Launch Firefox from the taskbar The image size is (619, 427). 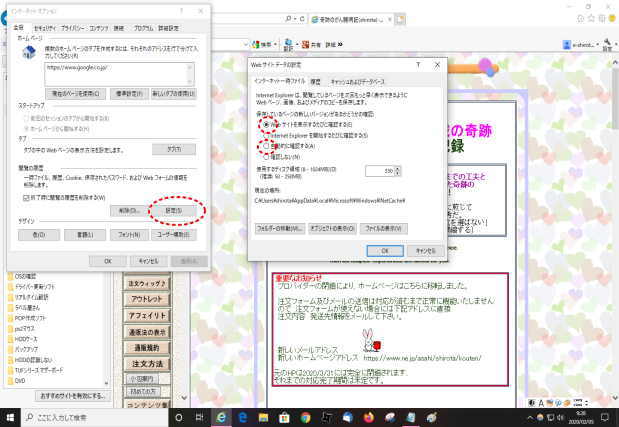(x=369, y=418)
